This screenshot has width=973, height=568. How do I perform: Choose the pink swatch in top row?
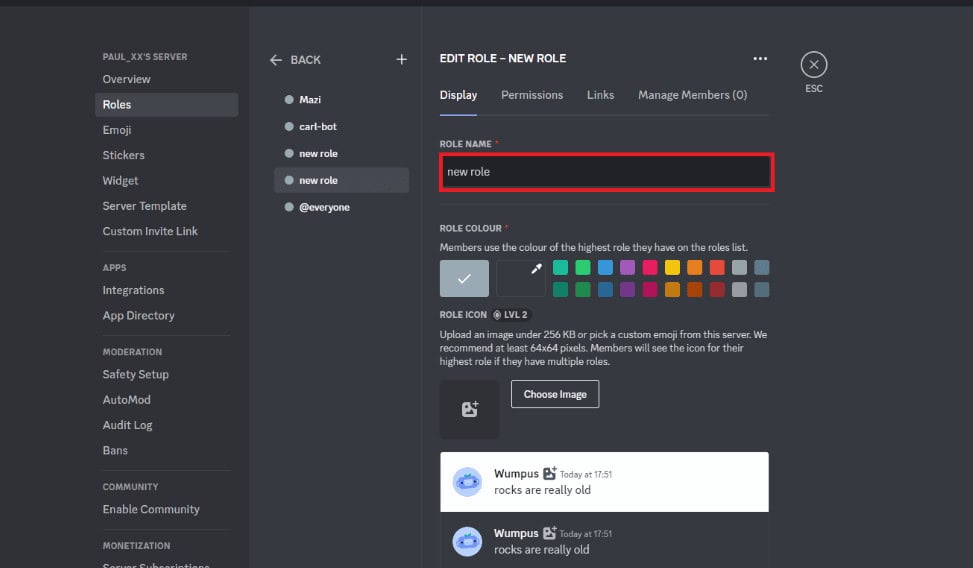(x=650, y=268)
